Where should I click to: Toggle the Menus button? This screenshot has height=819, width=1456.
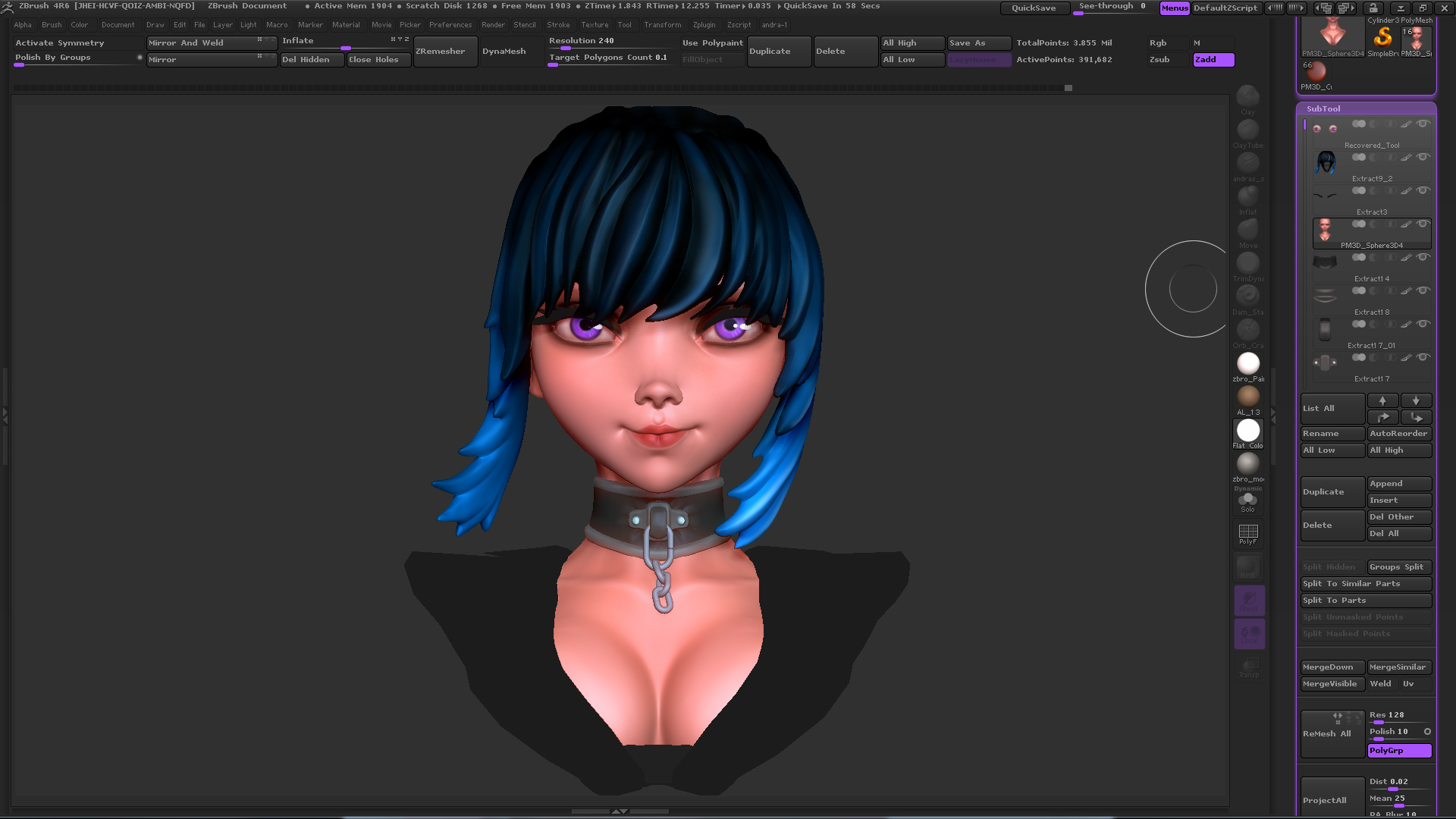1175,8
